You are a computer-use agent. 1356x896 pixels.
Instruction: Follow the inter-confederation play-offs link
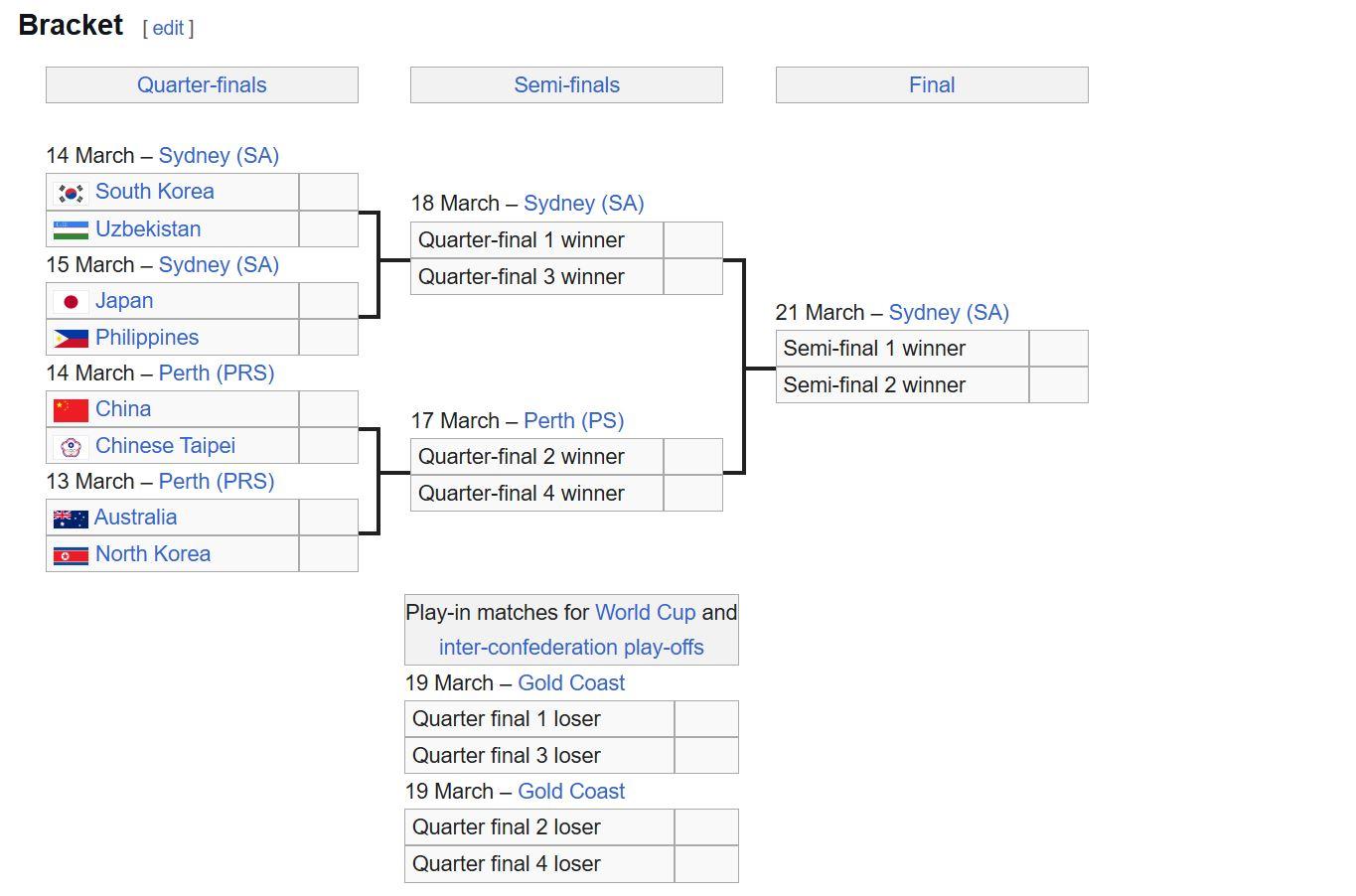(571, 647)
